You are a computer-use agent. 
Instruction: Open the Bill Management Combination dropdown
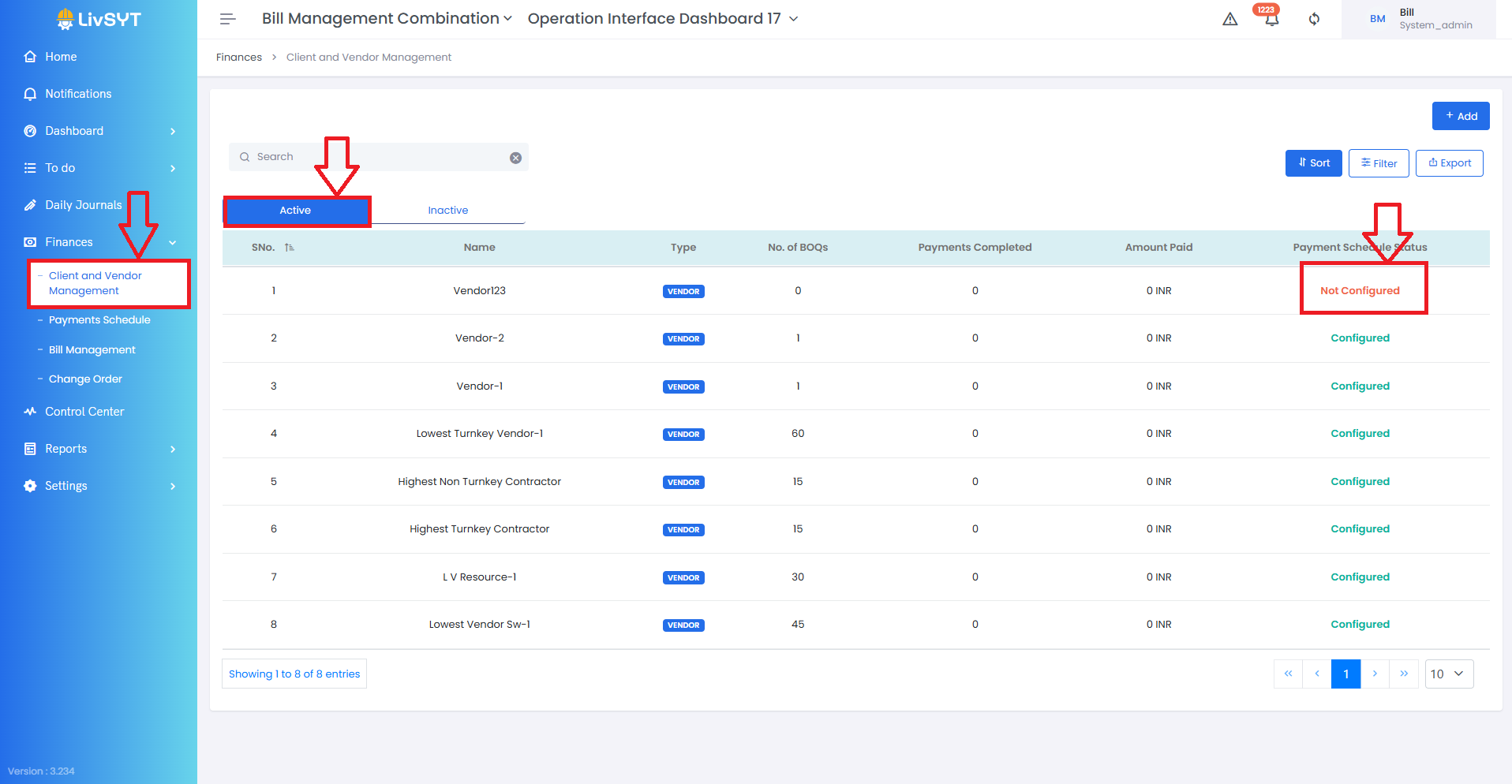point(387,19)
